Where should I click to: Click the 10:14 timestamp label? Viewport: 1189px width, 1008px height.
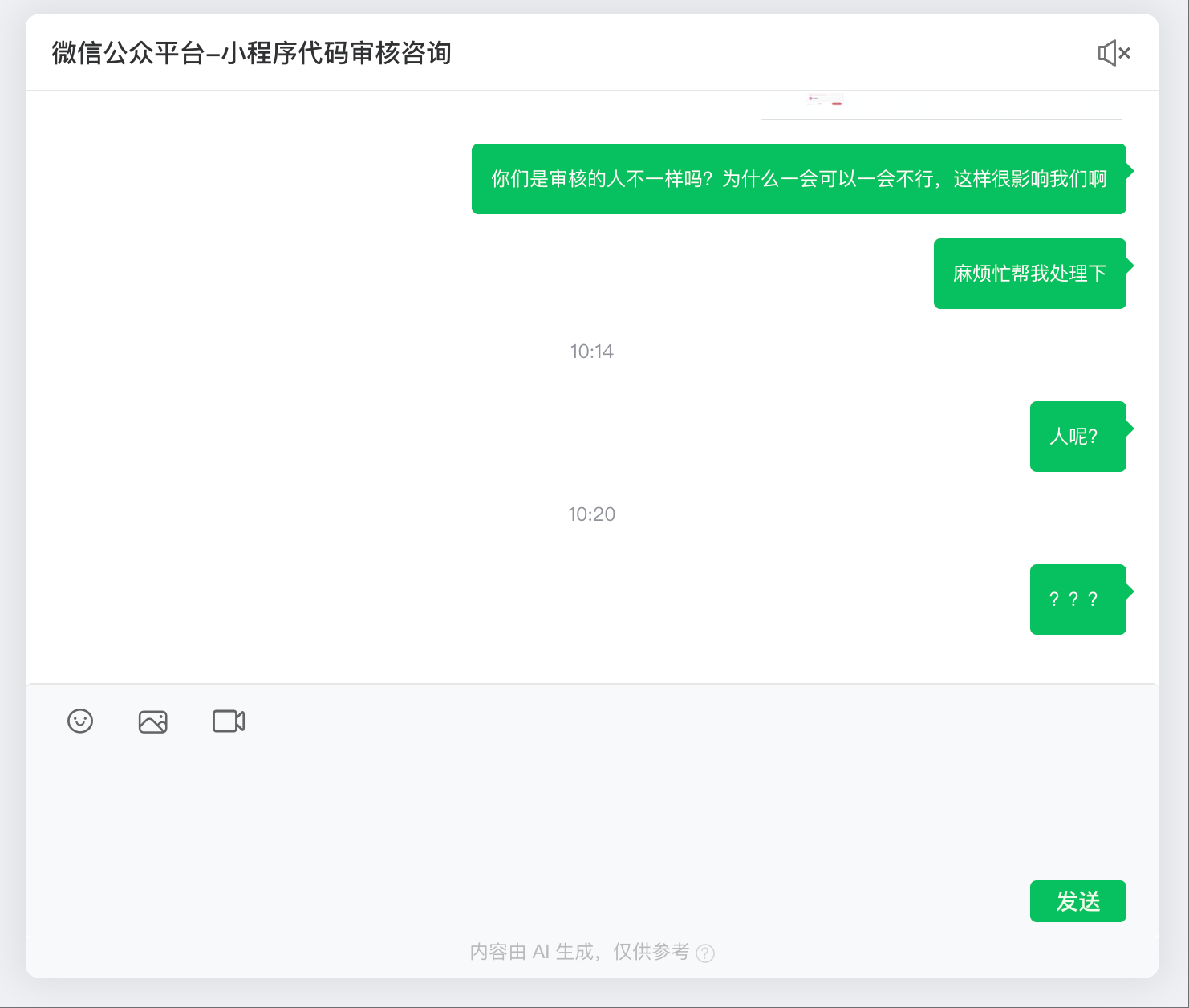(592, 352)
